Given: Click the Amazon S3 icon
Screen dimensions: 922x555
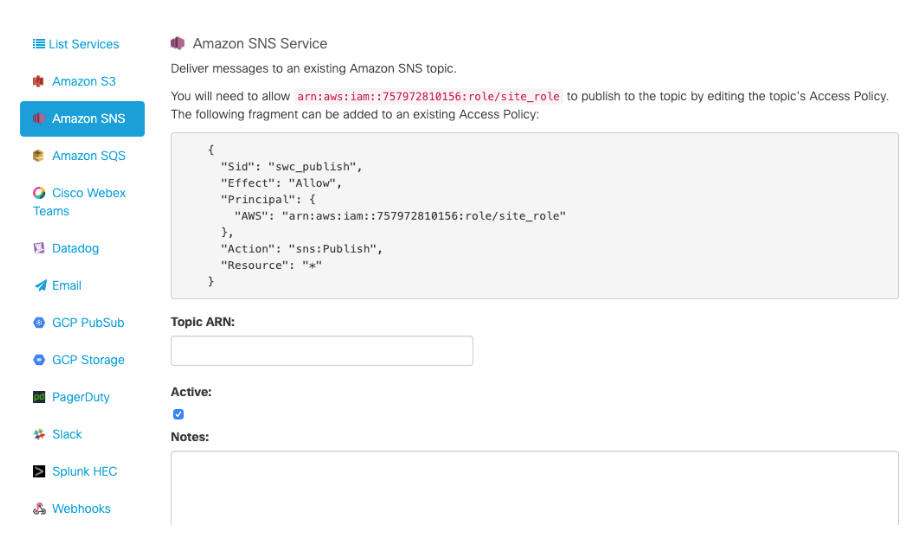Looking at the screenshot, I should (39, 81).
